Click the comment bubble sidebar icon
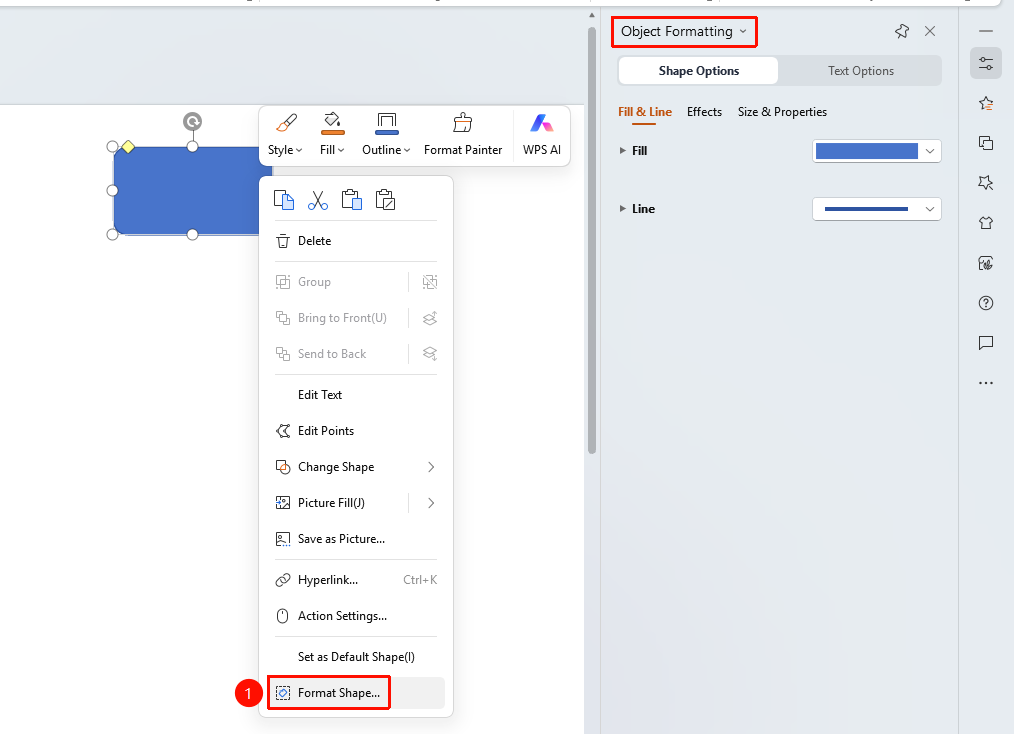1014x734 pixels. (x=986, y=343)
